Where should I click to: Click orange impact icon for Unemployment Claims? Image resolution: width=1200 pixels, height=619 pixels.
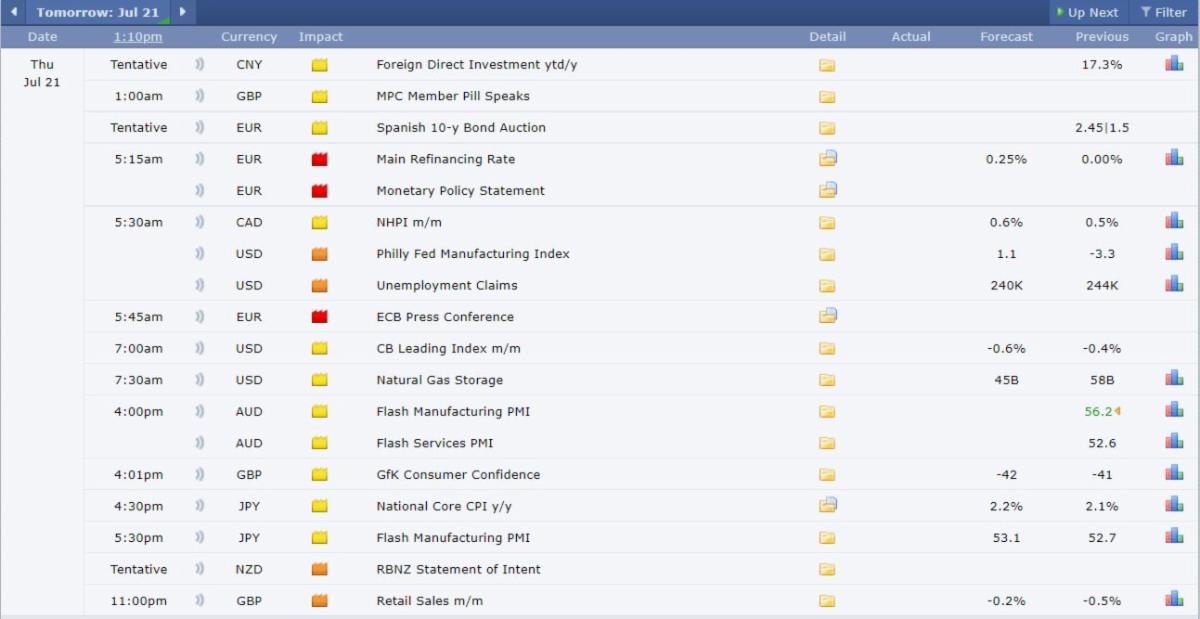pos(320,286)
